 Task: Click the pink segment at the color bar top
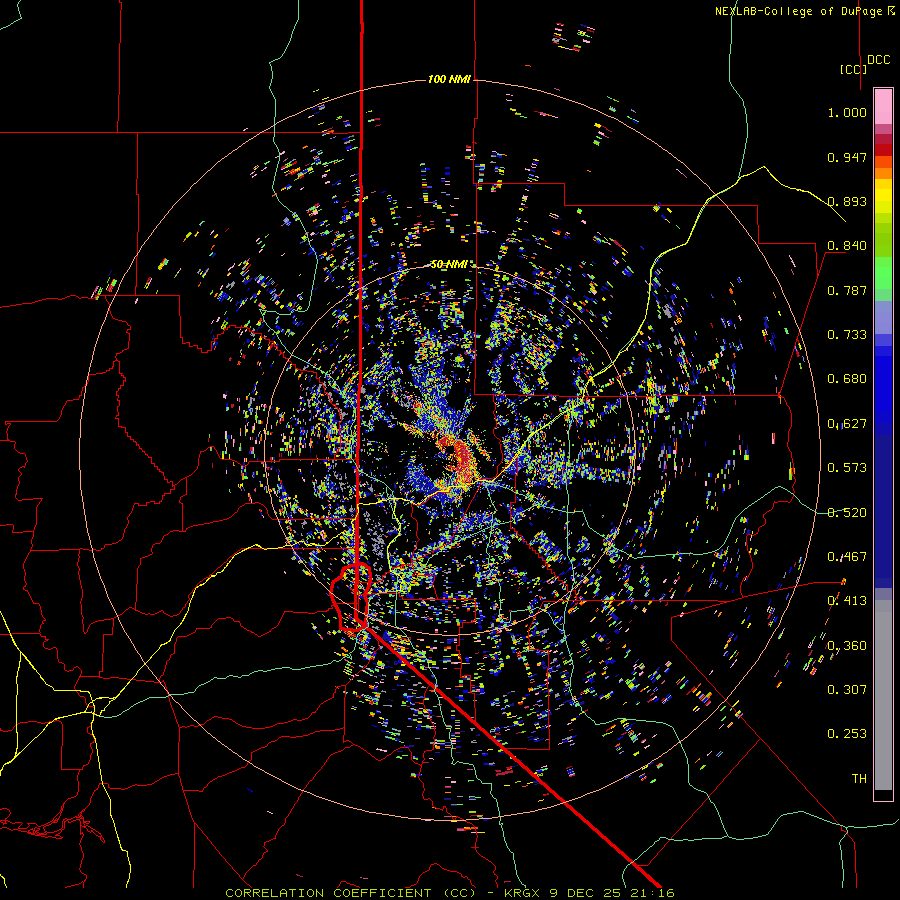coord(883,106)
